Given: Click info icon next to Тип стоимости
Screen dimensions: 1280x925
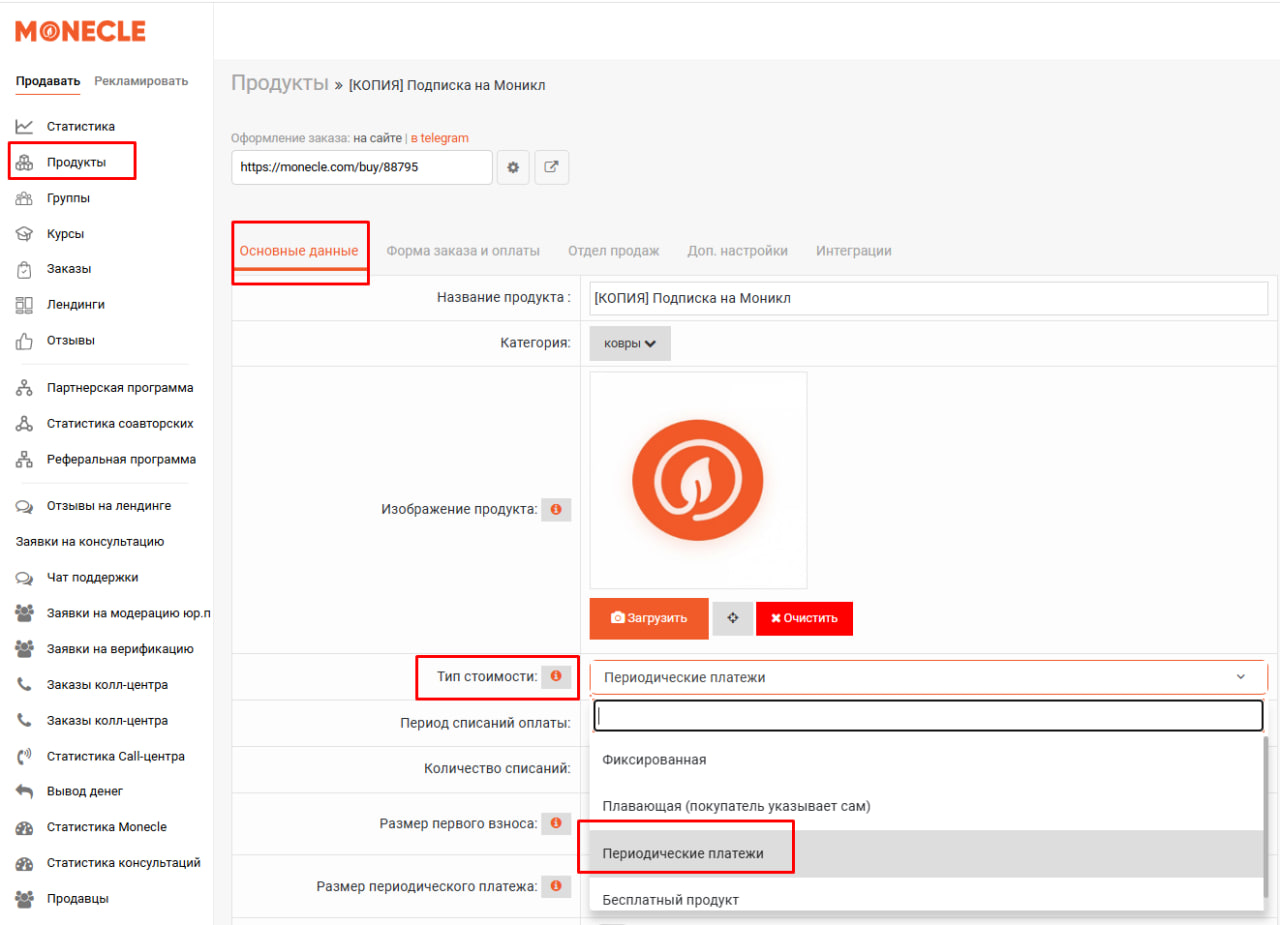Looking at the screenshot, I should (x=556, y=677).
